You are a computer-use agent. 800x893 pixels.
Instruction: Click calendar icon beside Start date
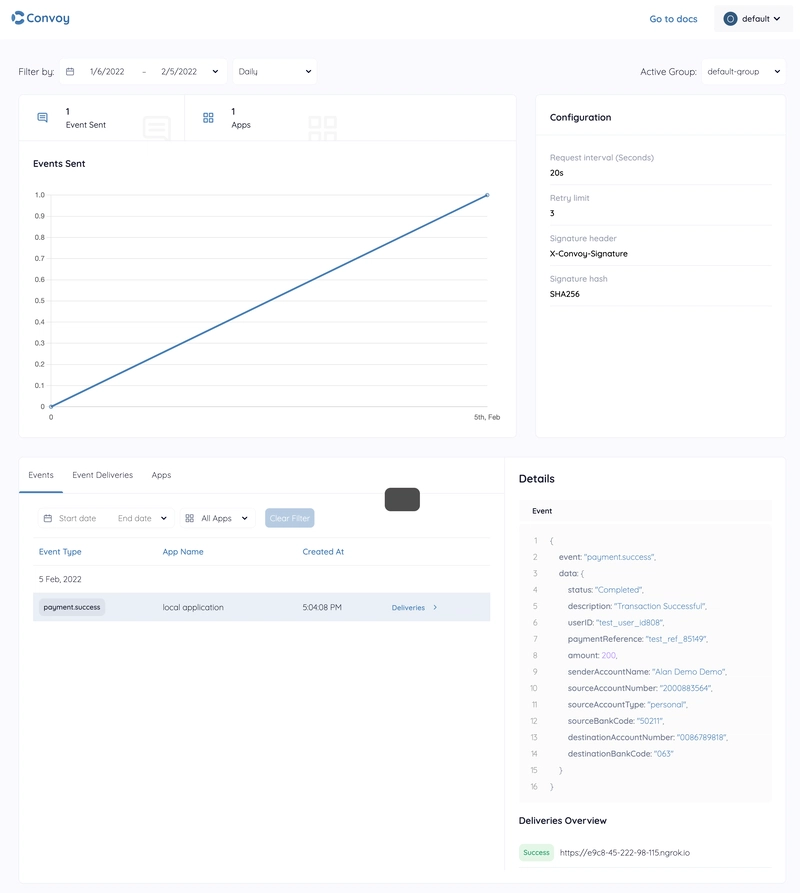[x=47, y=518]
